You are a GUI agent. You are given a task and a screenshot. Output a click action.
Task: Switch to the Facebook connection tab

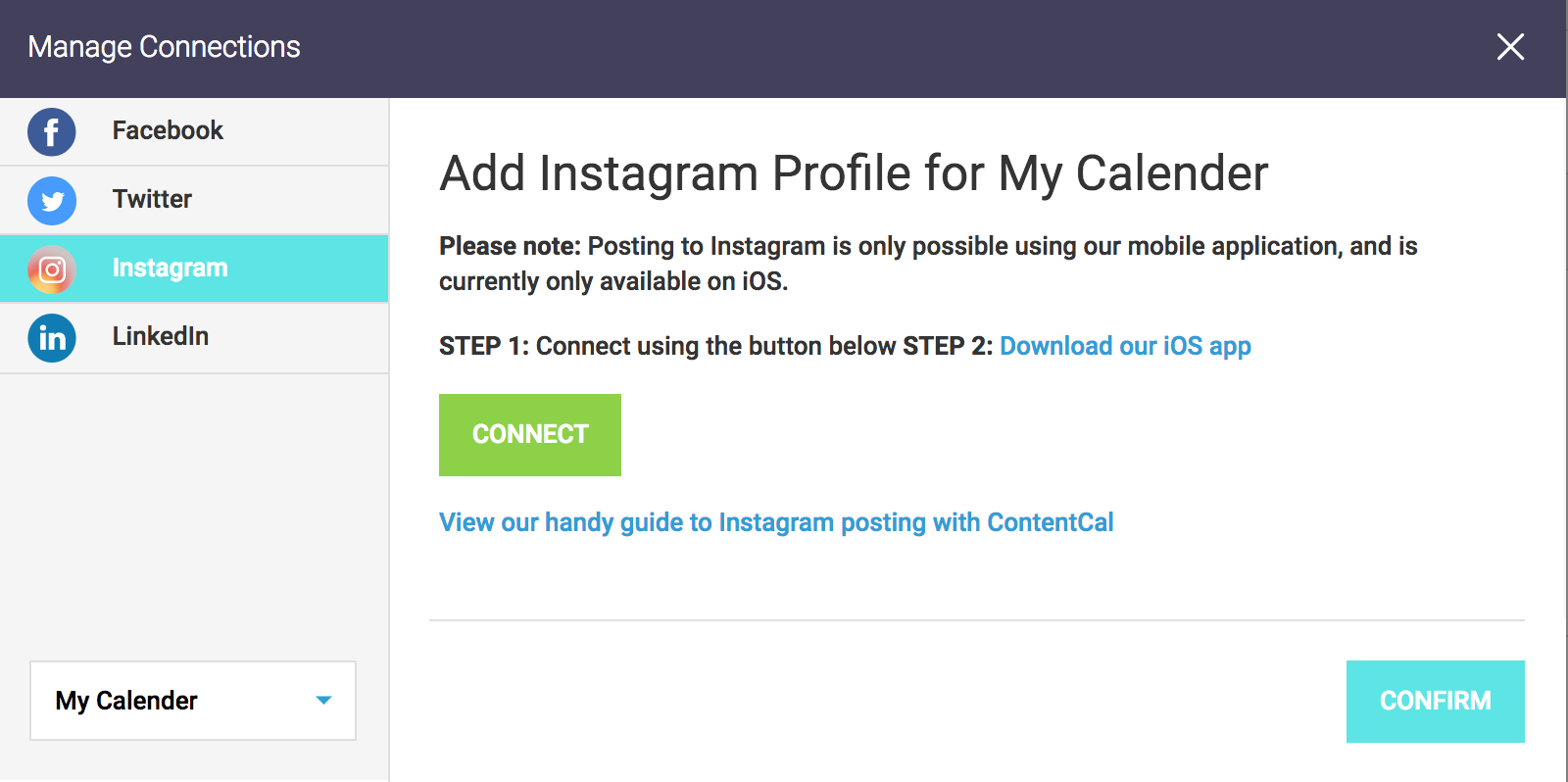[x=194, y=131]
